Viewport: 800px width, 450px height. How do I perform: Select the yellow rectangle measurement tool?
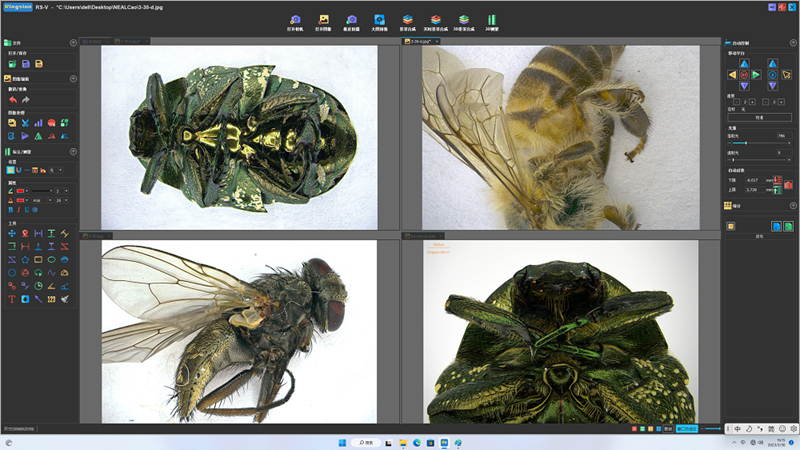point(38,260)
